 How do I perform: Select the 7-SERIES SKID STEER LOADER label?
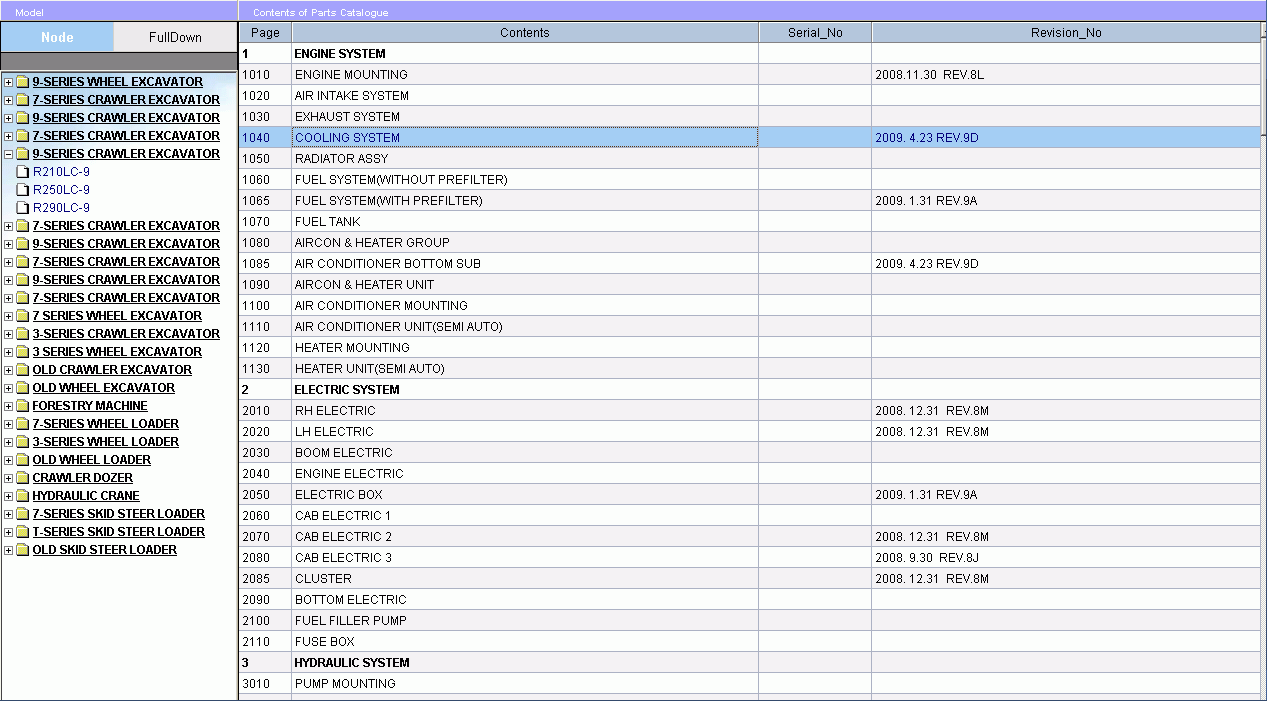point(118,514)
